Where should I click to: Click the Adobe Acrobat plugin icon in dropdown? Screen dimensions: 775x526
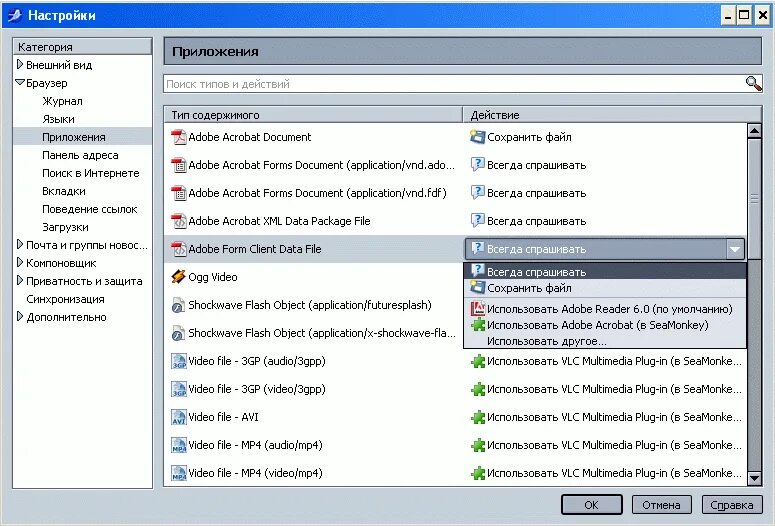coord(477,325)
